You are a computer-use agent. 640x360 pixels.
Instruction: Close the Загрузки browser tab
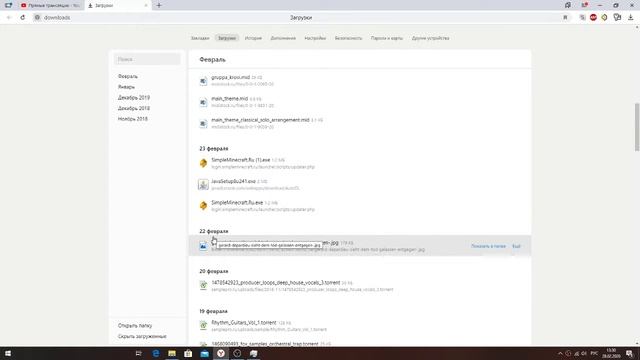tap(146, 5)
